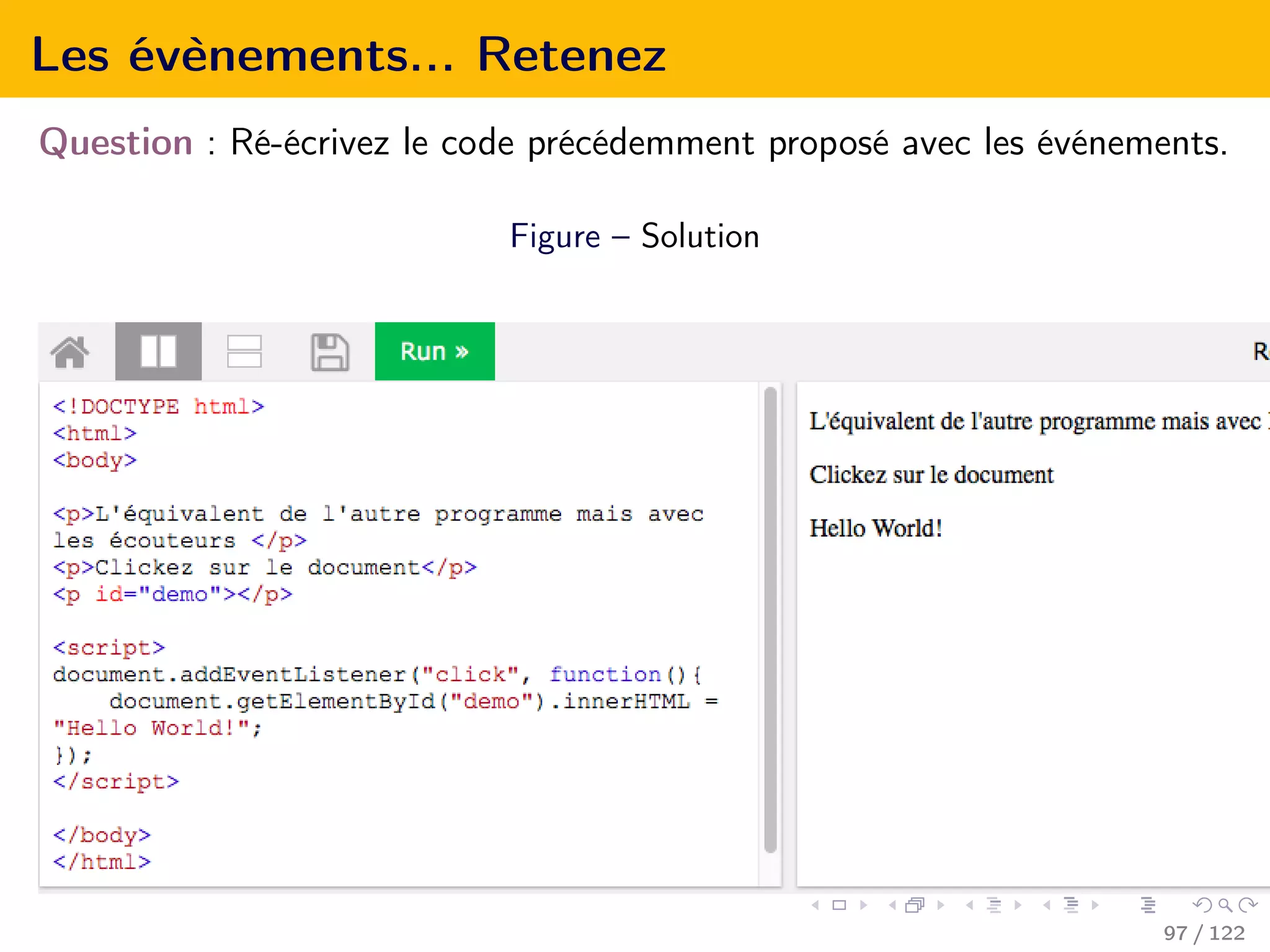The image size is (1270, 952).
Task: Click the '<p>Clickez sur le document</p>' code line
Action: coord(265,568)
